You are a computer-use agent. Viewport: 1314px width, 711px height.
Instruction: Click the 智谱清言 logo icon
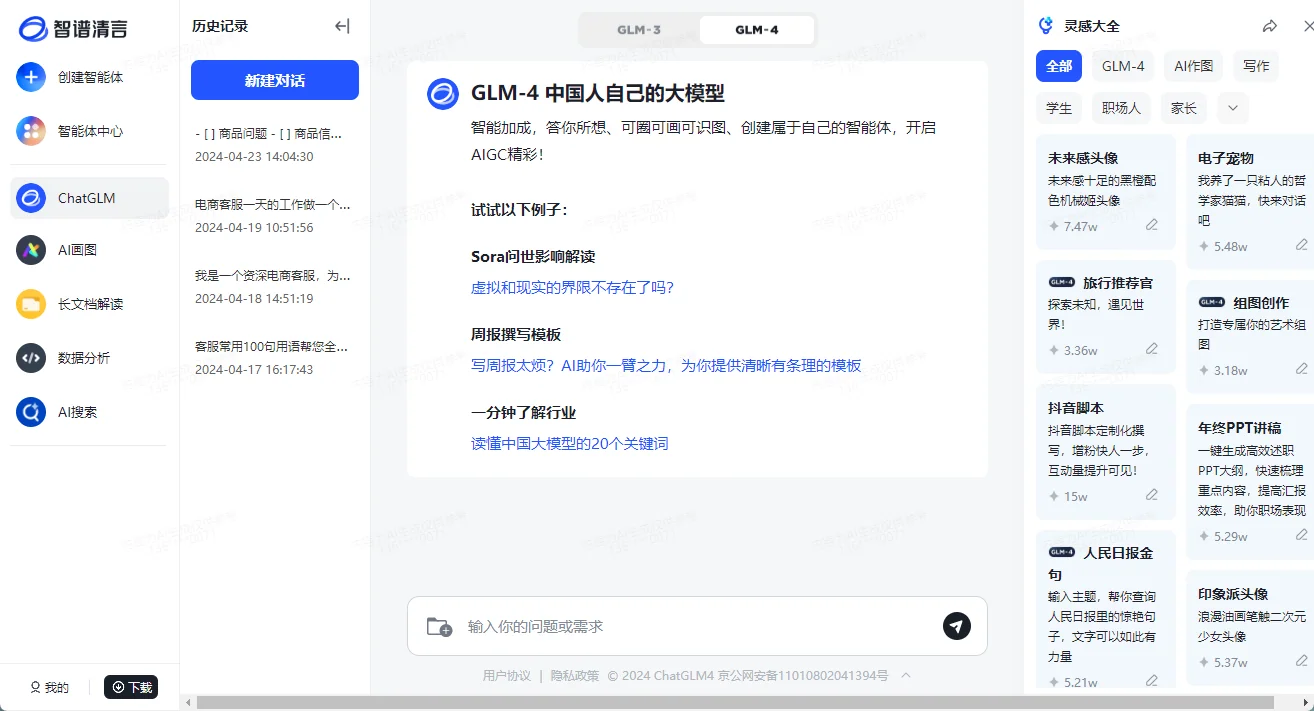pos(32,29)
